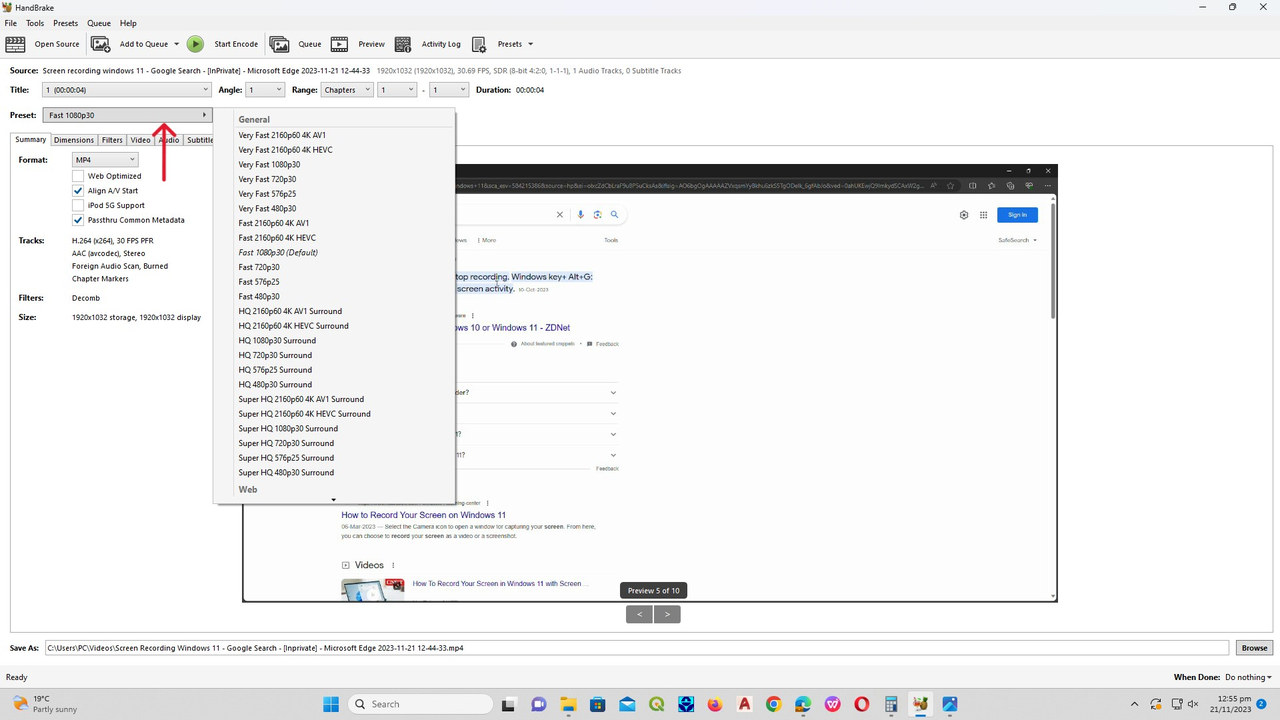Launch Firefox from the taskbar

pyautogui.click(x=714, y=704)
